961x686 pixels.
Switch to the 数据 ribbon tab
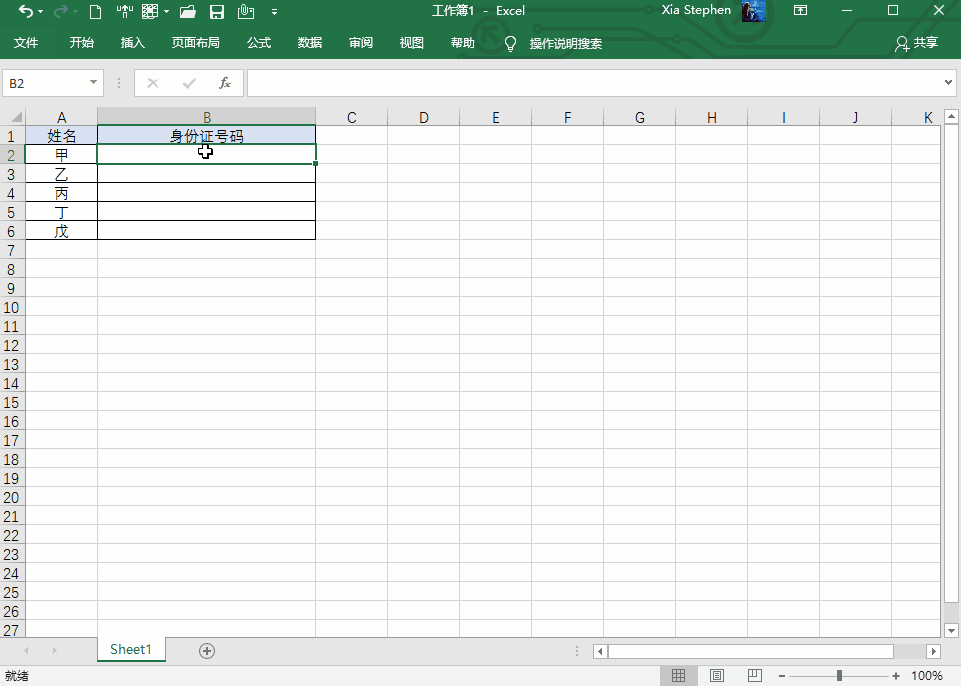point(310,42)
